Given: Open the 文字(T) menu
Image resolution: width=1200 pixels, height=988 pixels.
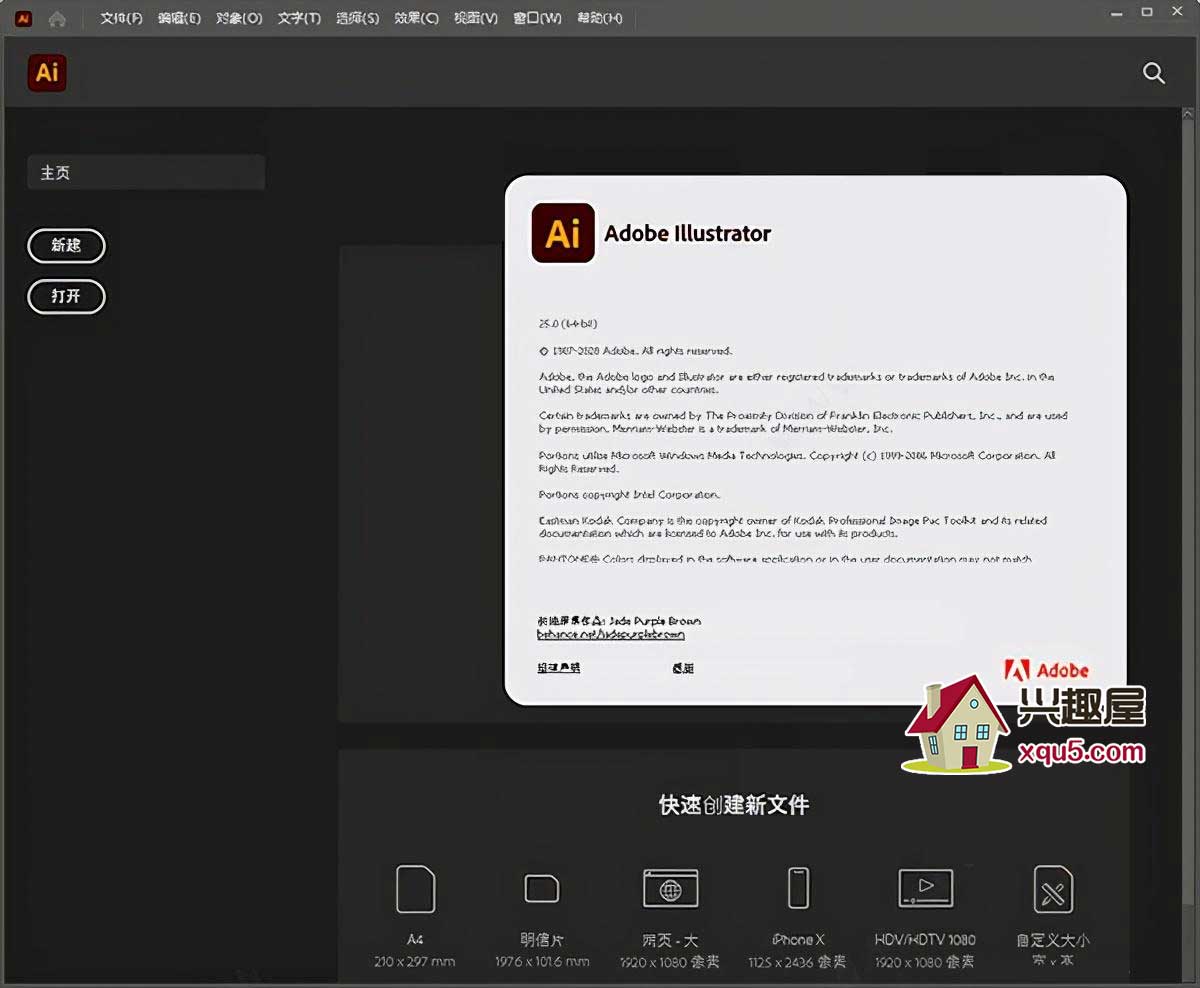Looking at the screenshot, I should pos(299,18).
